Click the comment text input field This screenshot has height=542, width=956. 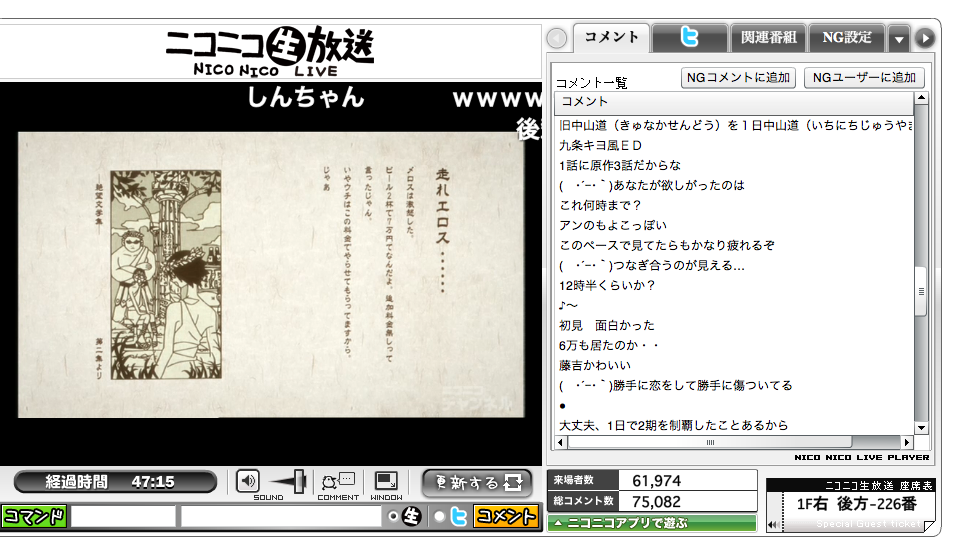tap(282, 516)
